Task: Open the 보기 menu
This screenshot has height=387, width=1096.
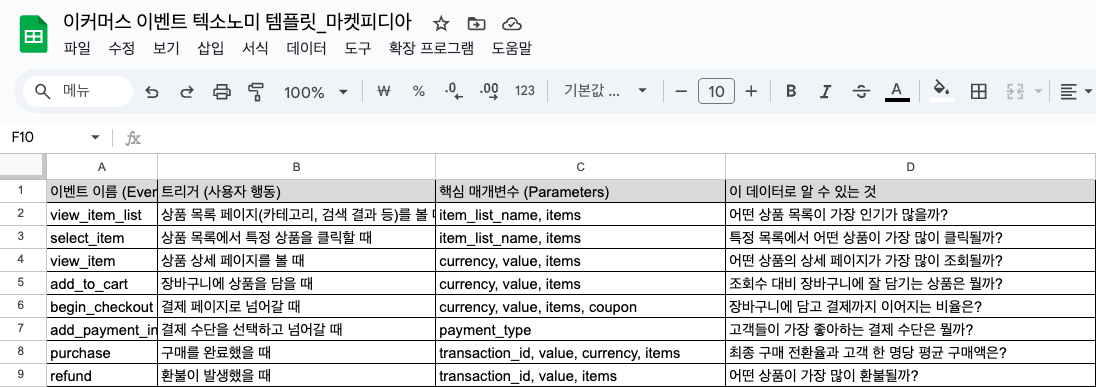Action: [166, 48]
